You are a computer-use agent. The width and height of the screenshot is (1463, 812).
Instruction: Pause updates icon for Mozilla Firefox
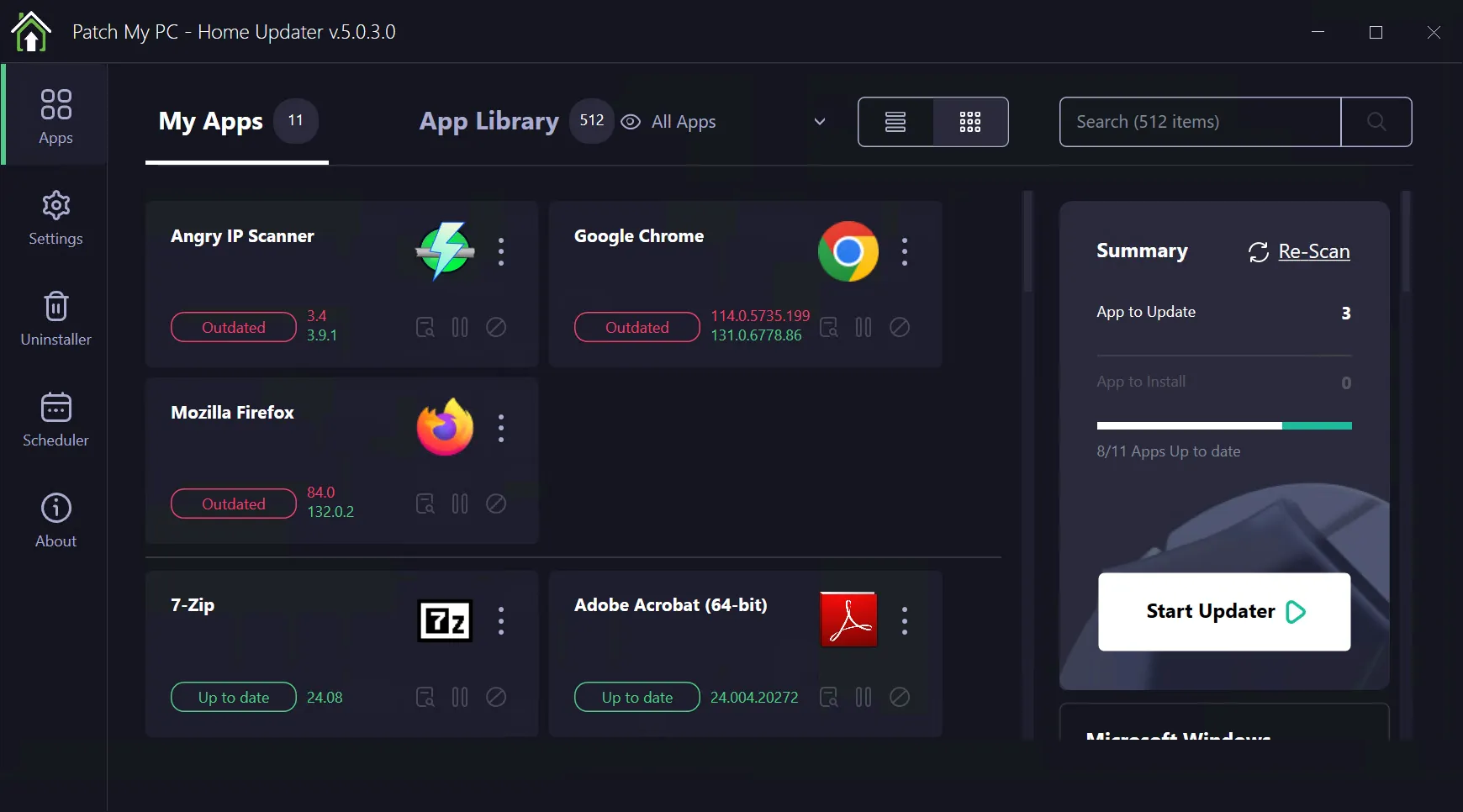point(460,504)
